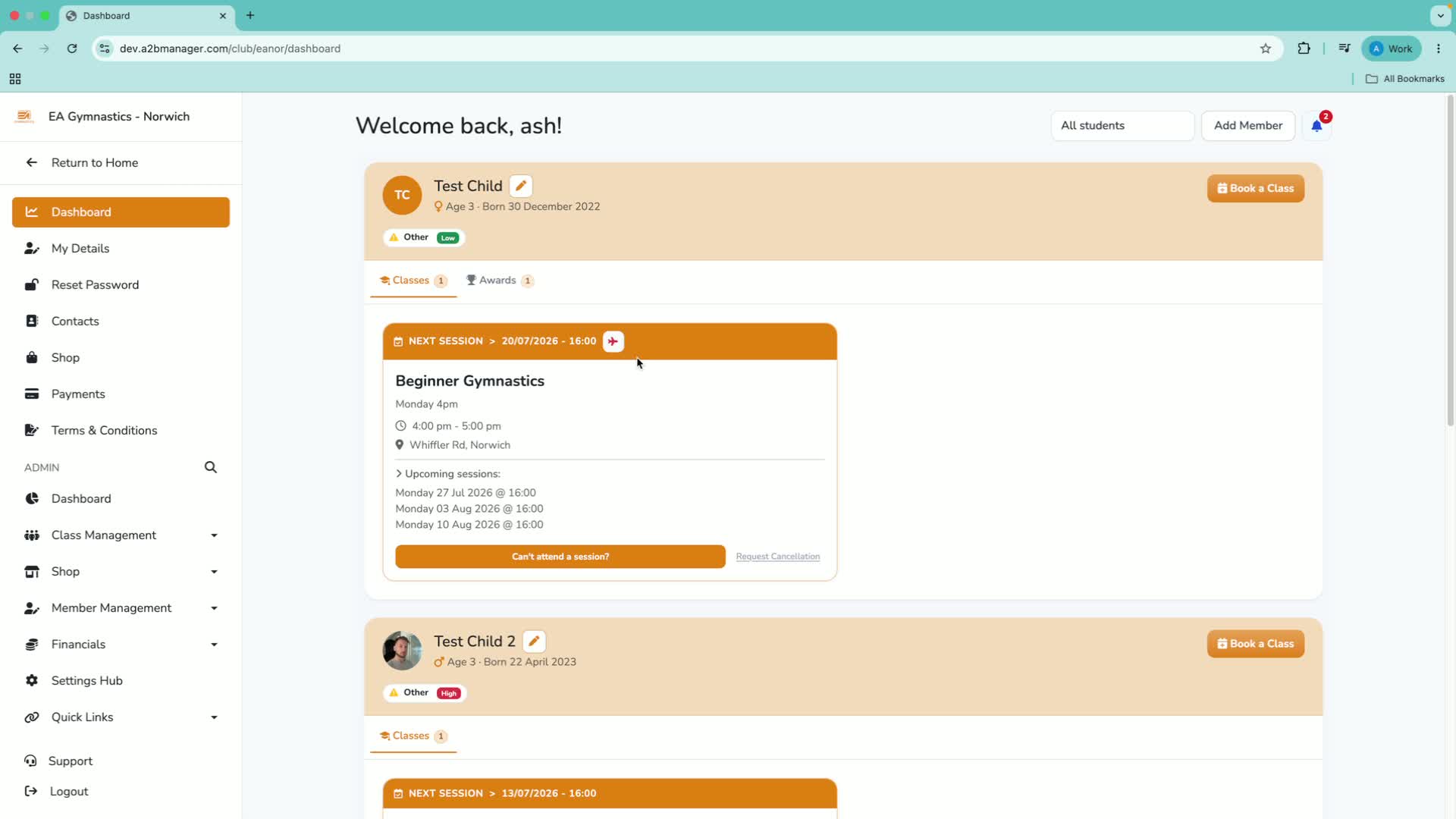
Task: View site information icon in address bar
Action: point(105,49)
